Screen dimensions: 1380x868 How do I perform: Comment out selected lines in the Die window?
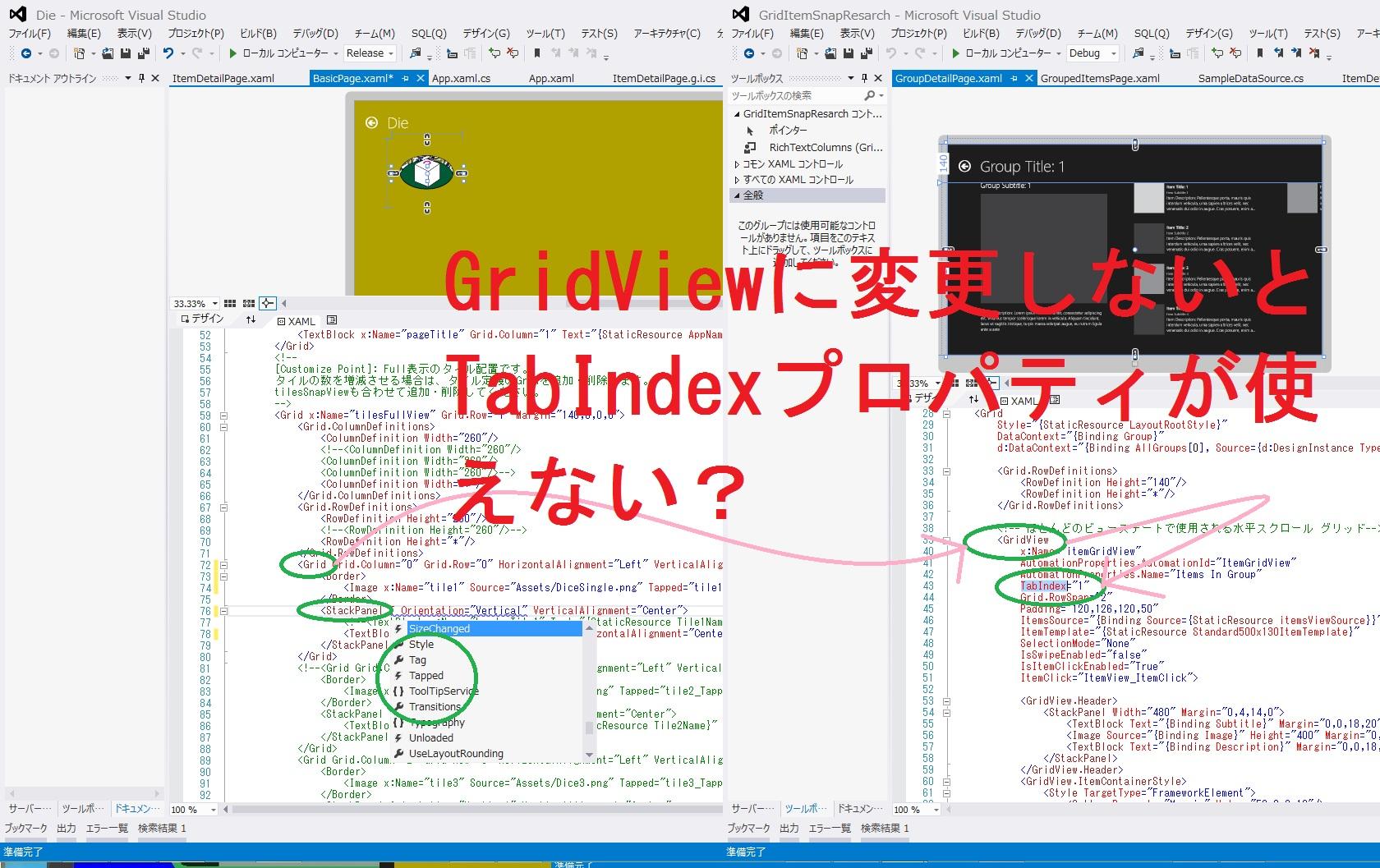[494, 53]
